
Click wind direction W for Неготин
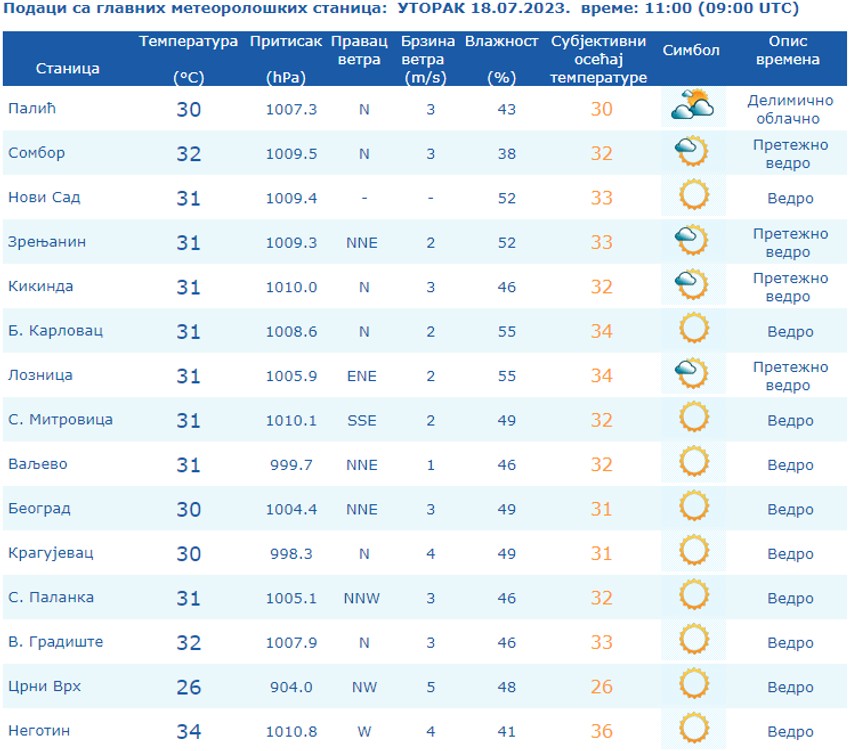(364, 731)
